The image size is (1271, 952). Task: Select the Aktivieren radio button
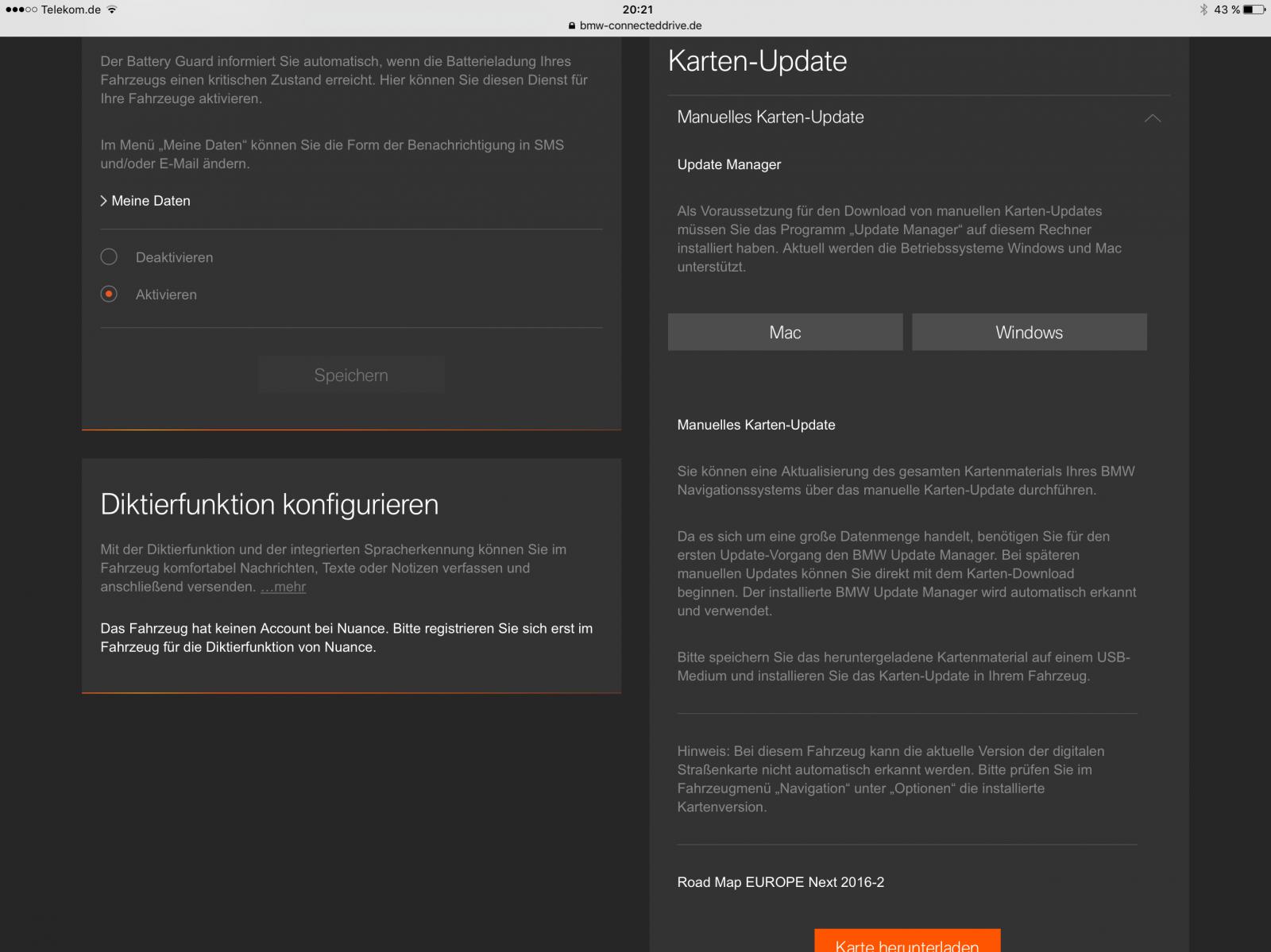(x=109, y=294)
